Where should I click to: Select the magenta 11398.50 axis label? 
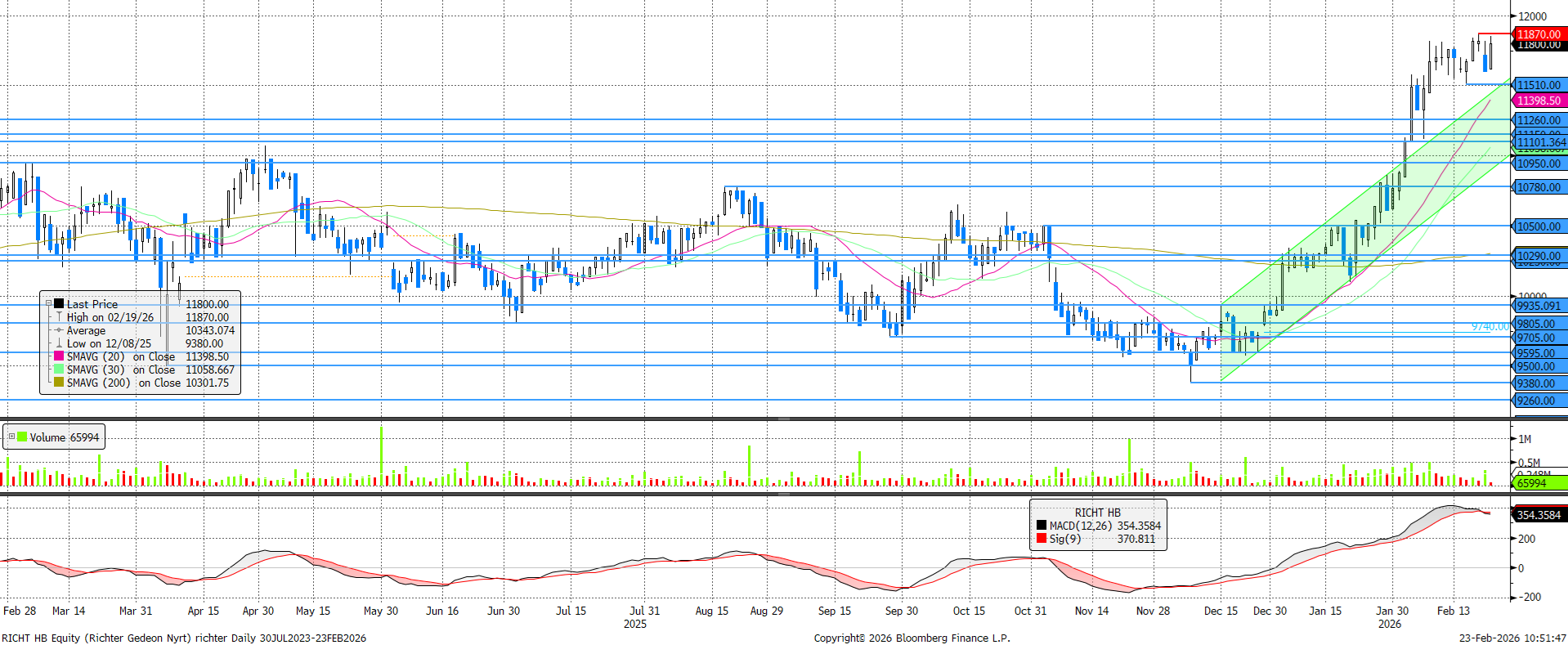tap(1539, 101)
